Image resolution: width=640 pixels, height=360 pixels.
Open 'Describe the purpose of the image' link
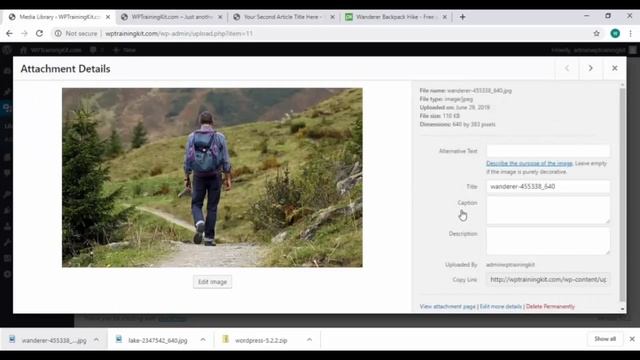[529, 163]
